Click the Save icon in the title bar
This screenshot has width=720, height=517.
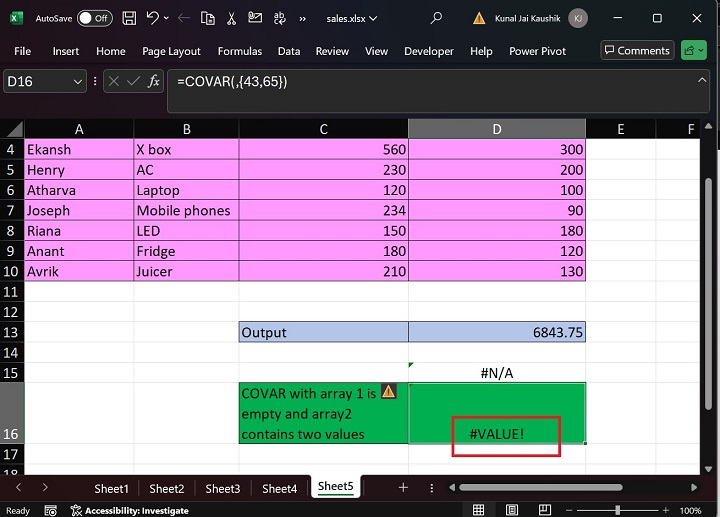pos(129,18)
